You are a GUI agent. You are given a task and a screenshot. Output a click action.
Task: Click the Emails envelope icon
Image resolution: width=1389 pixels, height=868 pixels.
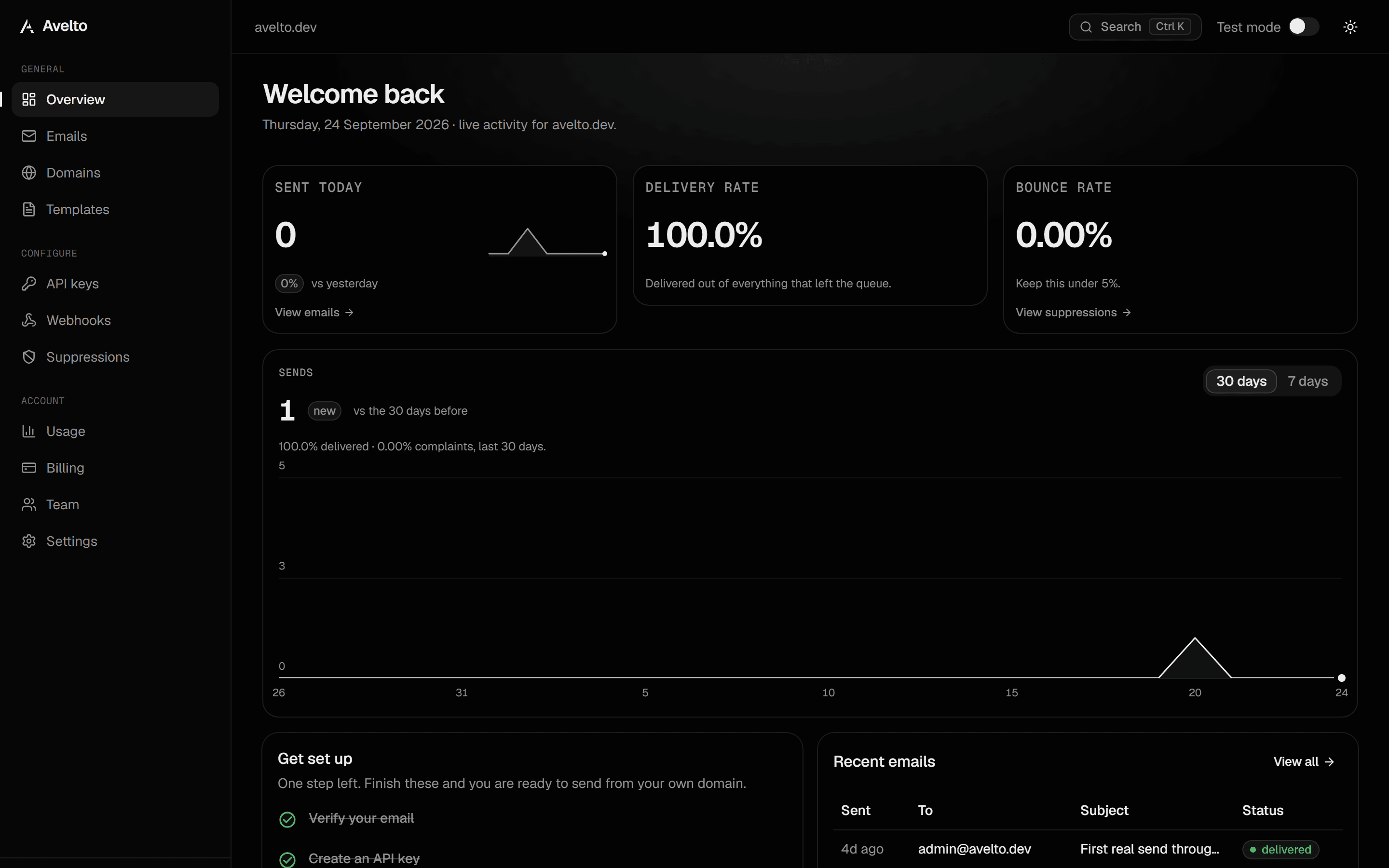click(x=29, y=136)
